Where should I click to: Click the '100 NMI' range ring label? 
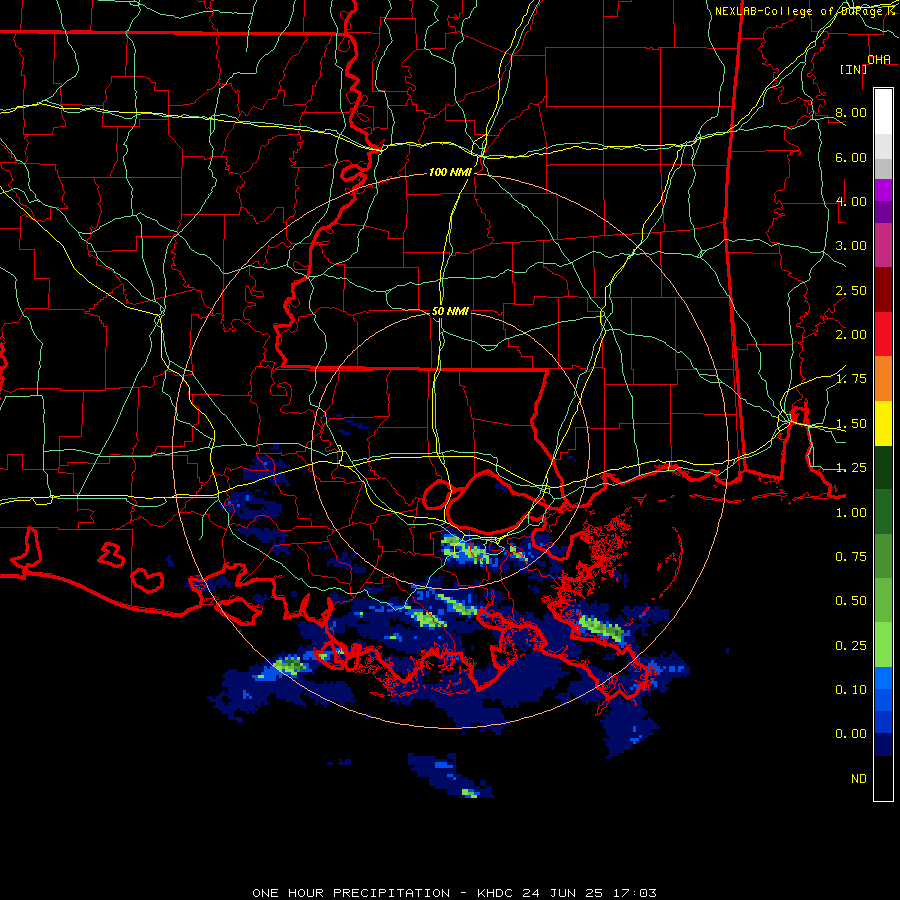(x=450, y=172)
